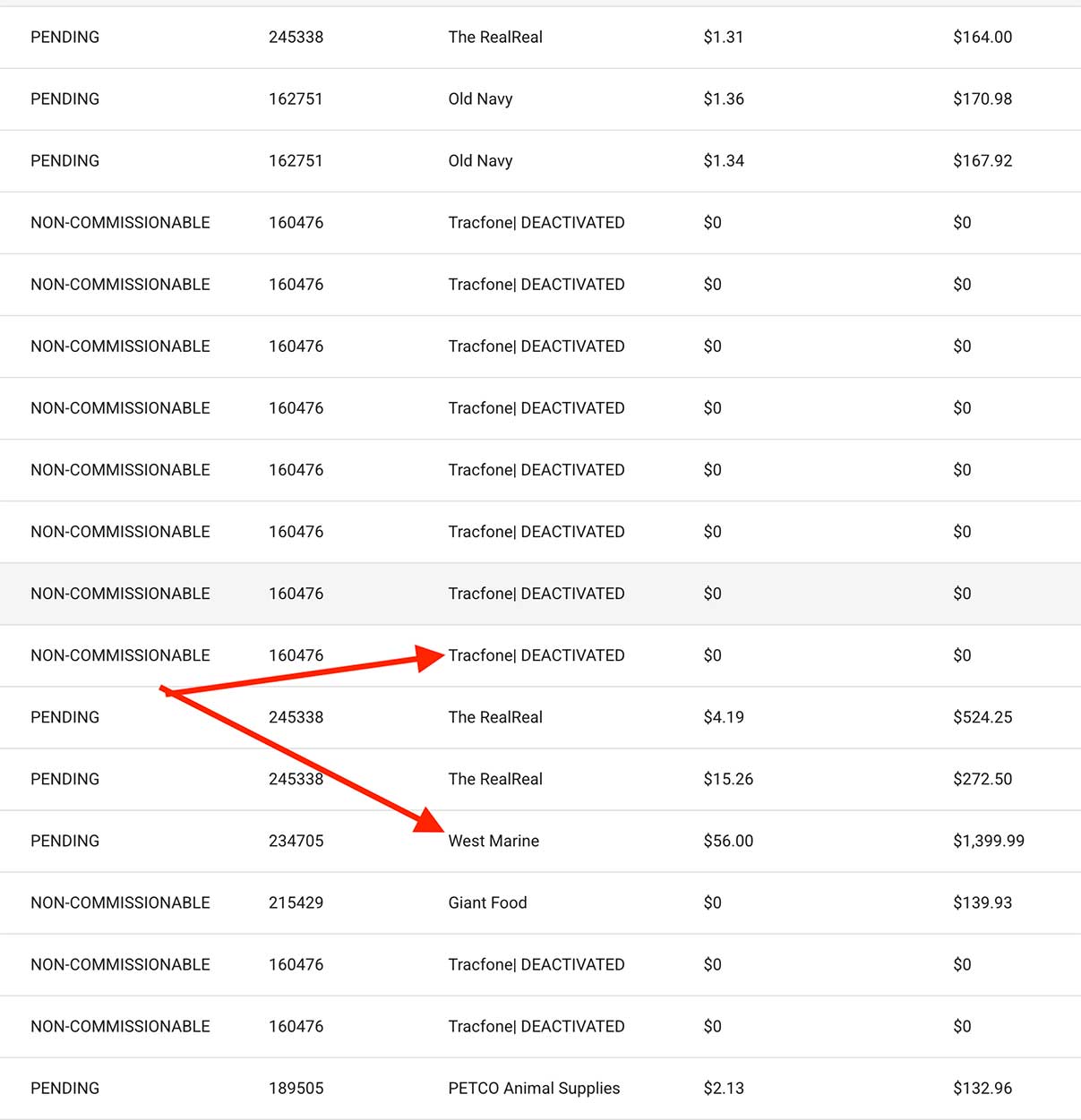Viewport: 1081px width, 1120px height.
Task: Select ID 162751 in the $1.34 row
Action: click(296, 160)
